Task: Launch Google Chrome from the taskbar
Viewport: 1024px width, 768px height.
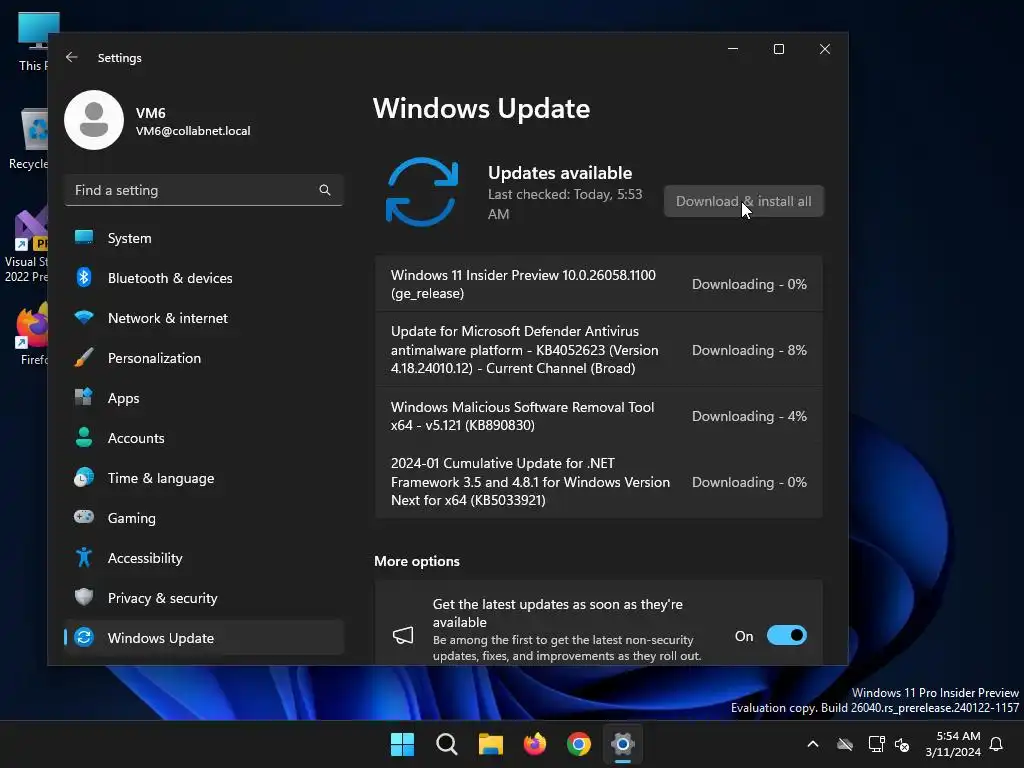Action: point(579,744)
